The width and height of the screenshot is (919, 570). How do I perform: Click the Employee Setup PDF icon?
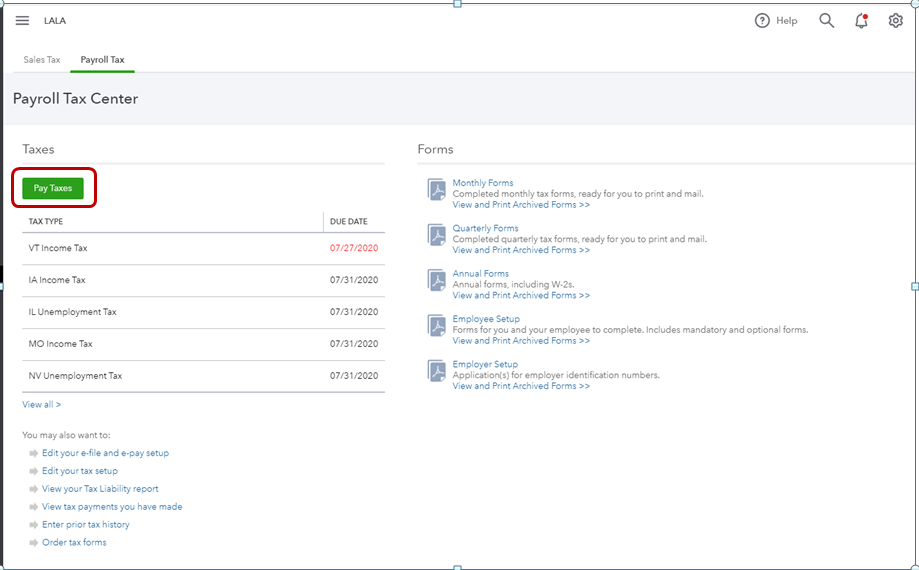[x=436, y=326]
